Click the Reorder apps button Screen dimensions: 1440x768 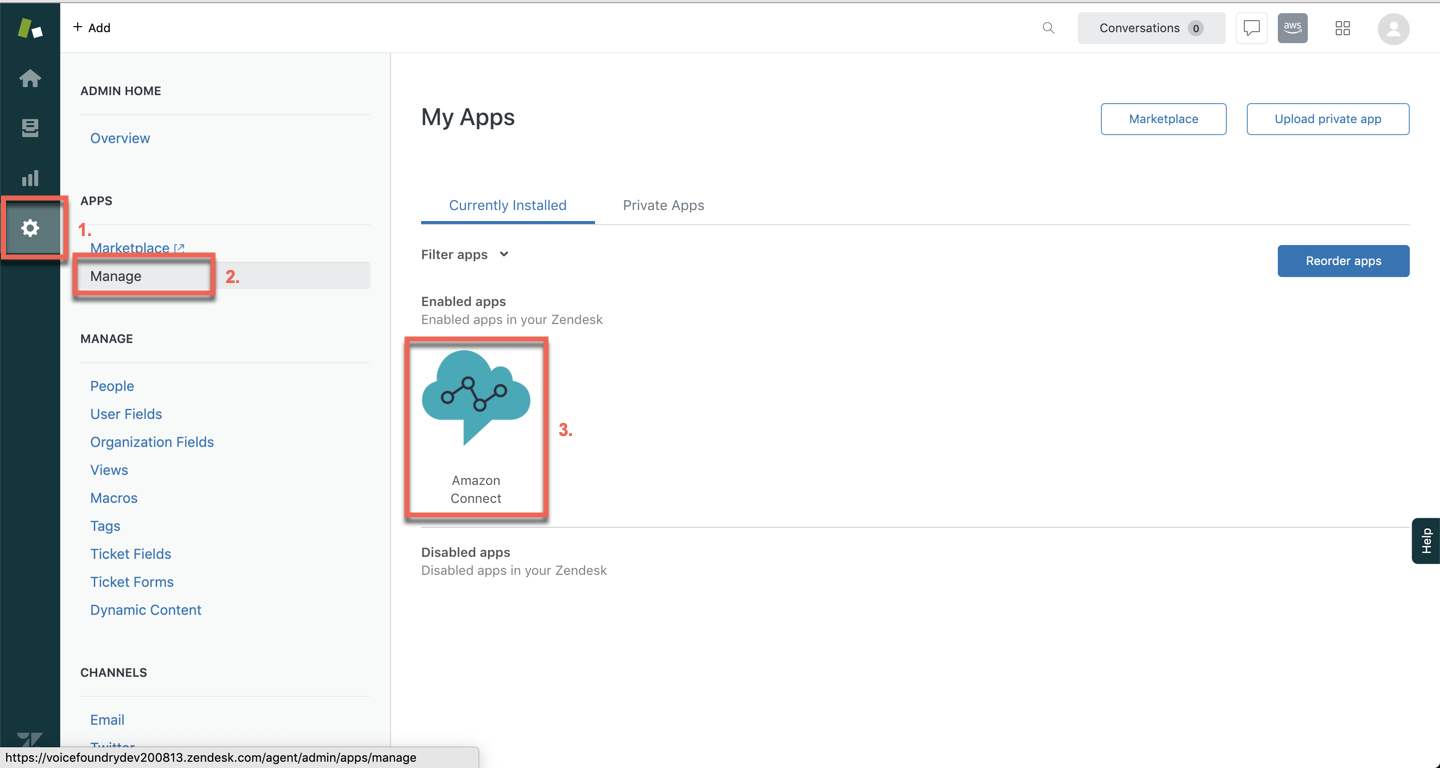[1343, 261]
